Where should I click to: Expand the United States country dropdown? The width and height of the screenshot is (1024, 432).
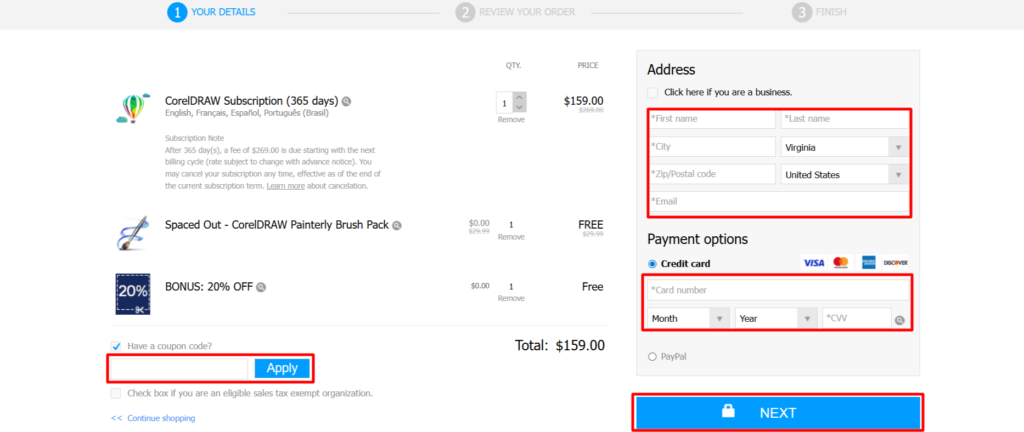pos(844,175)
